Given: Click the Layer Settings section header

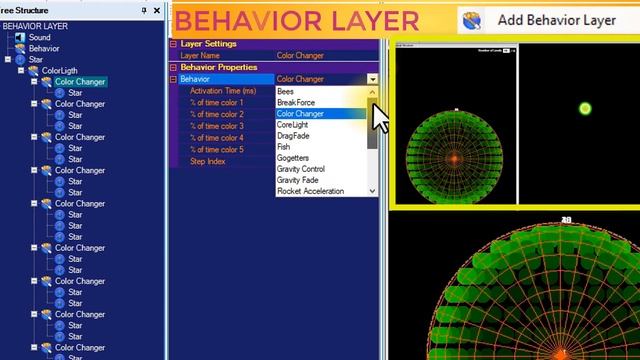Looking at the screenshot, I should [208, 44].
